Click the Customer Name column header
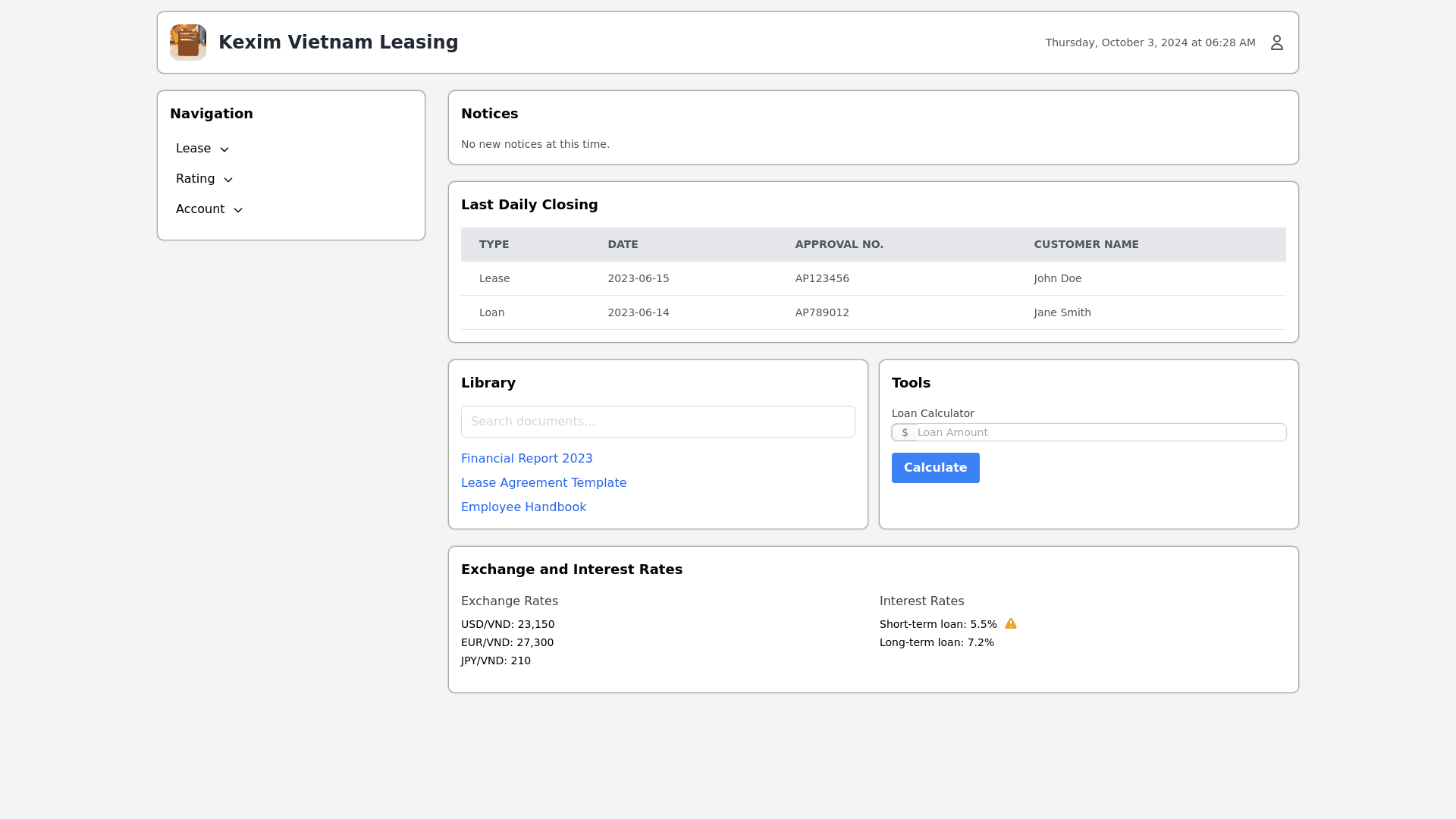1456x819 pixels. pos(1086,244)
